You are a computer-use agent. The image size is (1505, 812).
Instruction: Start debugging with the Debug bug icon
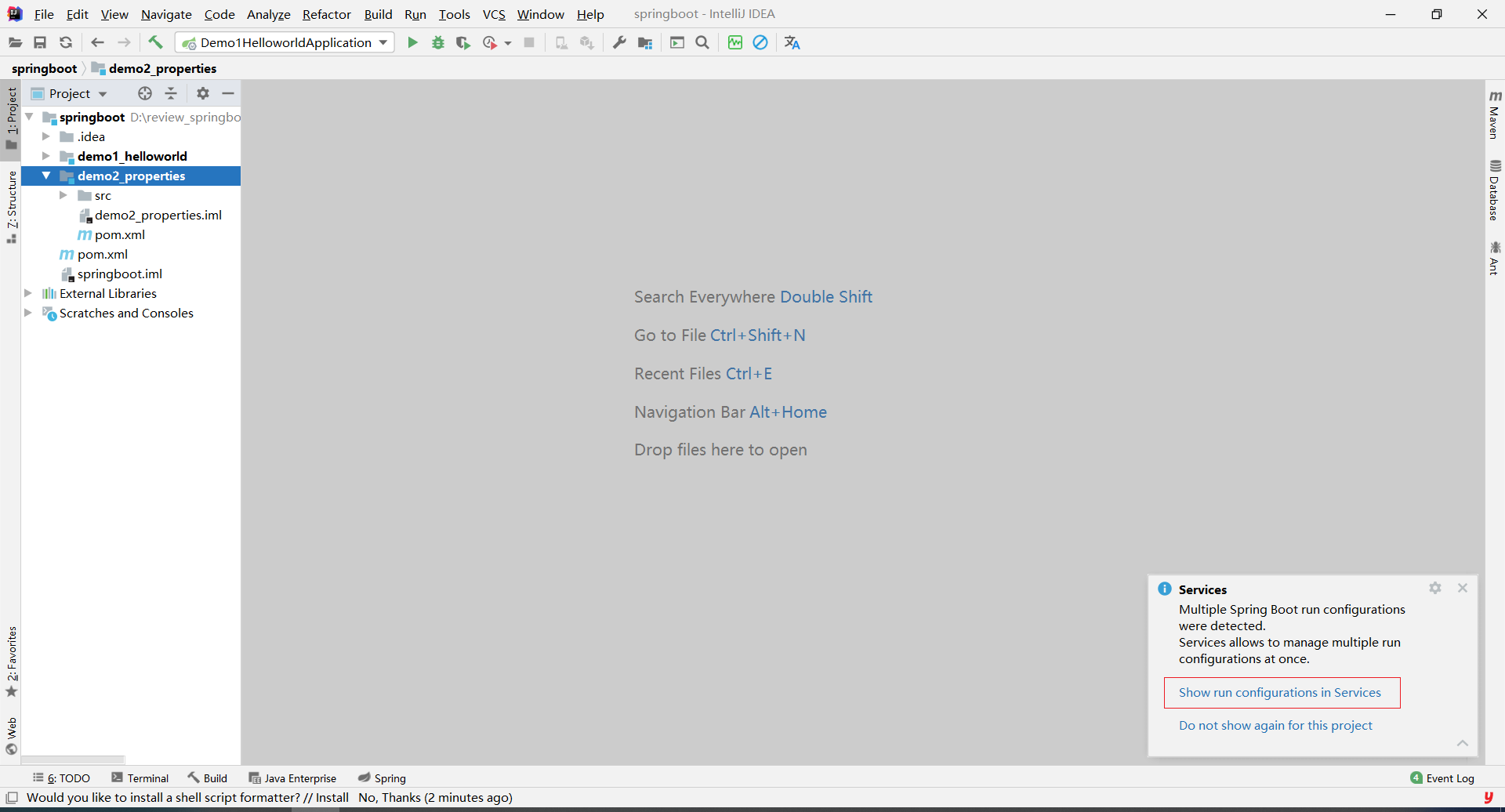(x=438, y=43)
